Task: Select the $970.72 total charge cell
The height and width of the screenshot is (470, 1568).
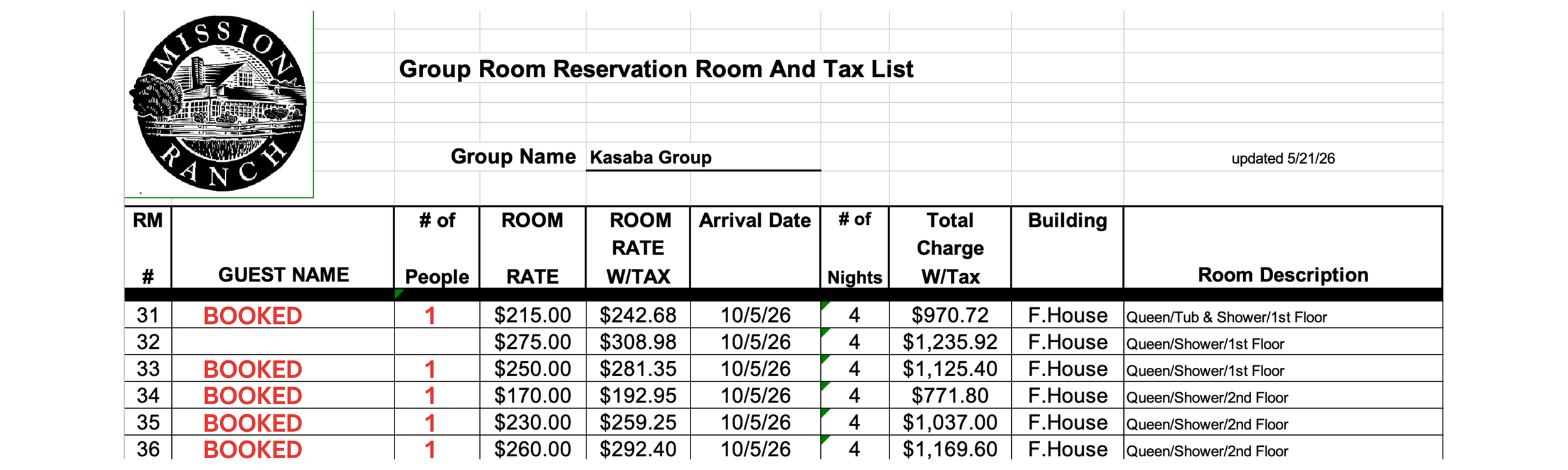Action: tap(950, 315)
